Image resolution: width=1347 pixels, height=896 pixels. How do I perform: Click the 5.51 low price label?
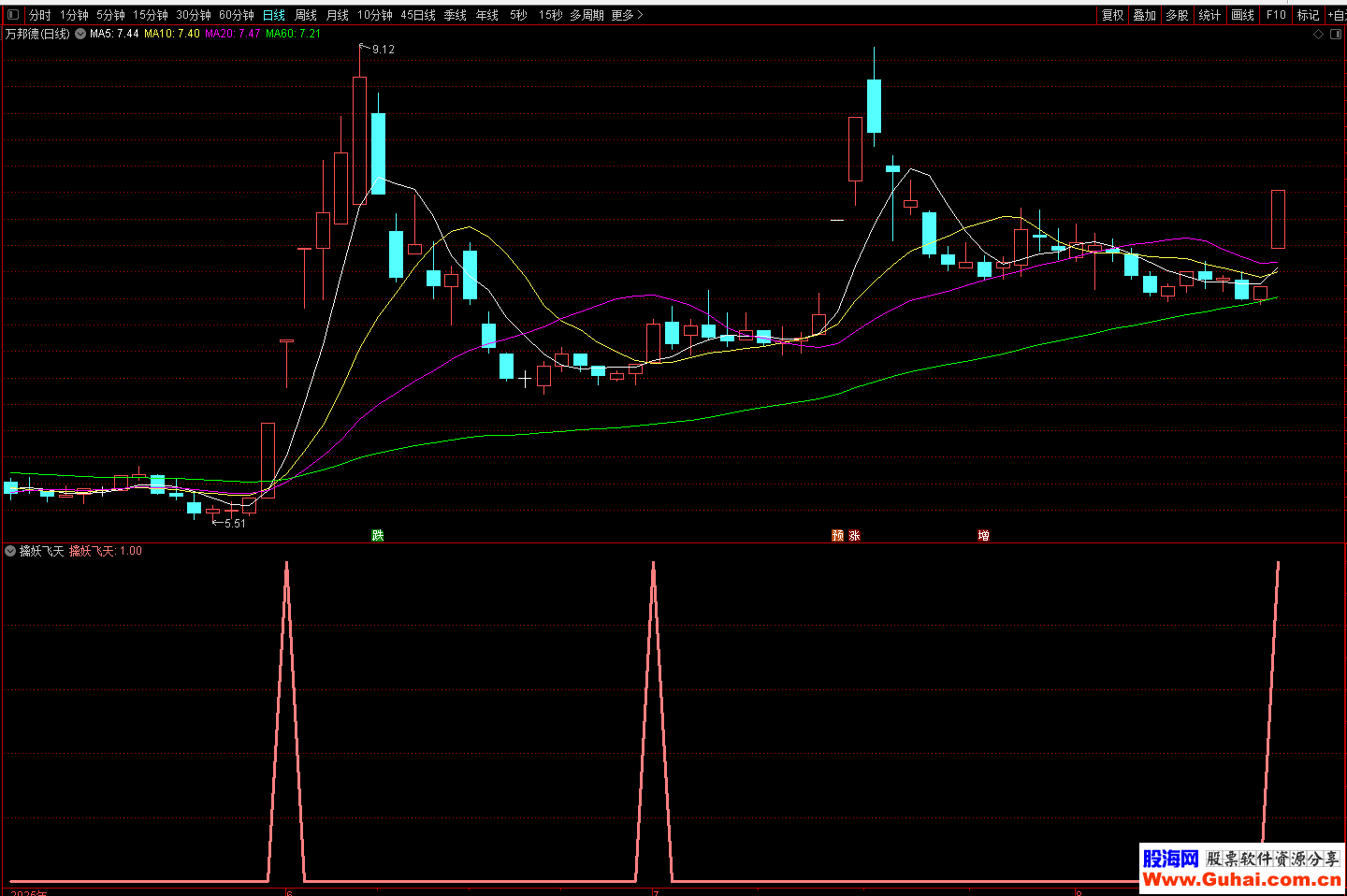click(235, 524)
